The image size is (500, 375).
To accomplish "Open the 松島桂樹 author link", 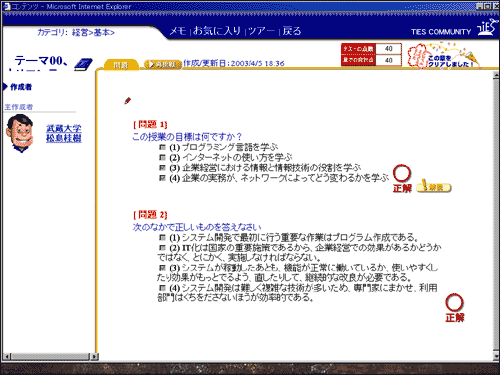I will pos(64,138).
